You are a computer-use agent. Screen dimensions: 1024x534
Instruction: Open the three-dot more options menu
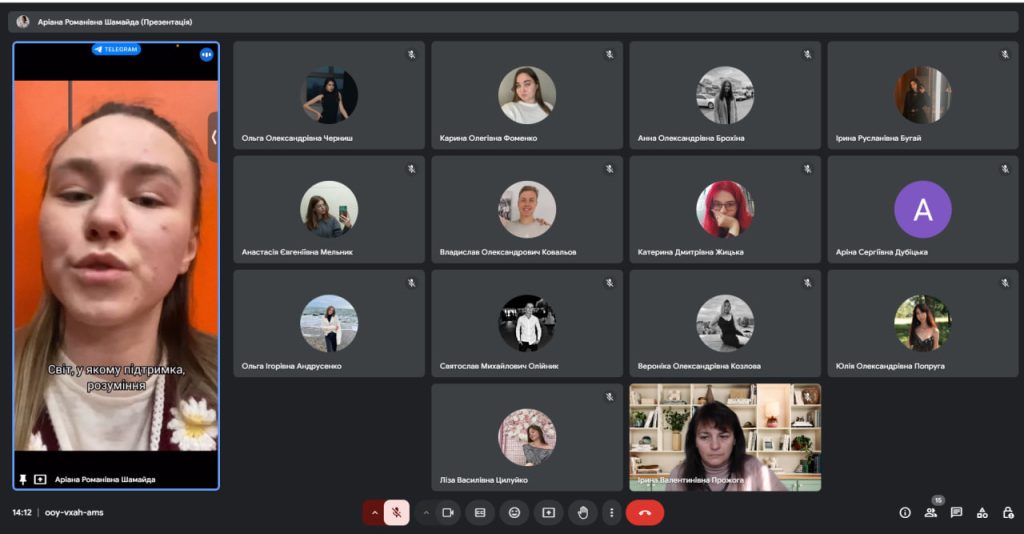[611, 513]
